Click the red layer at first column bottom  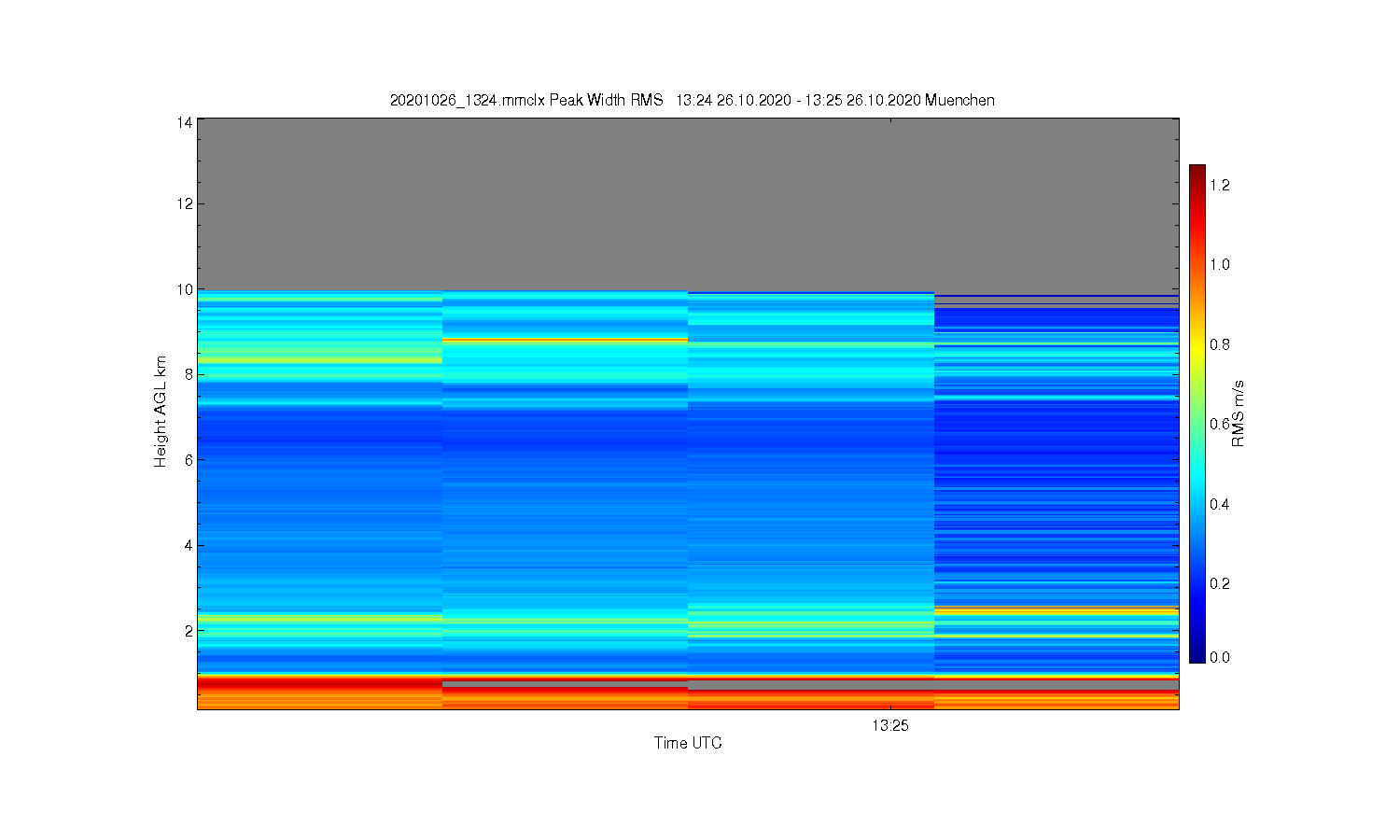(x=319, y=683)
